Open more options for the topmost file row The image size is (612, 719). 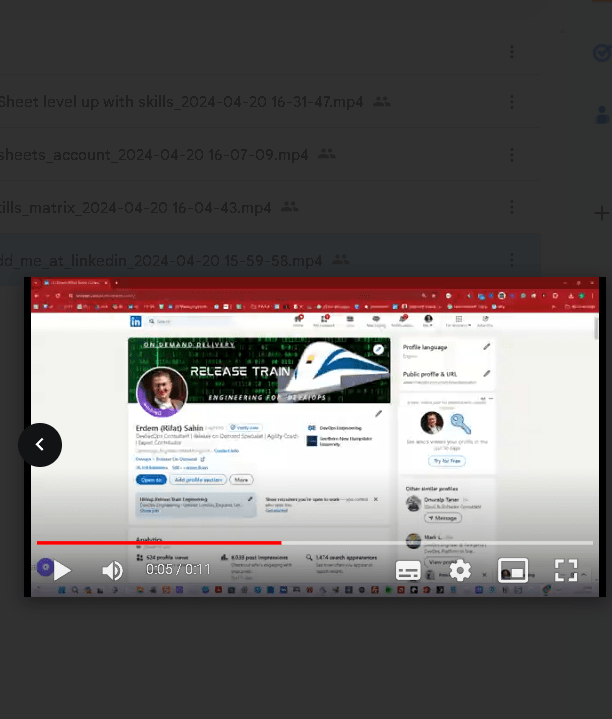tap(512, 51)
